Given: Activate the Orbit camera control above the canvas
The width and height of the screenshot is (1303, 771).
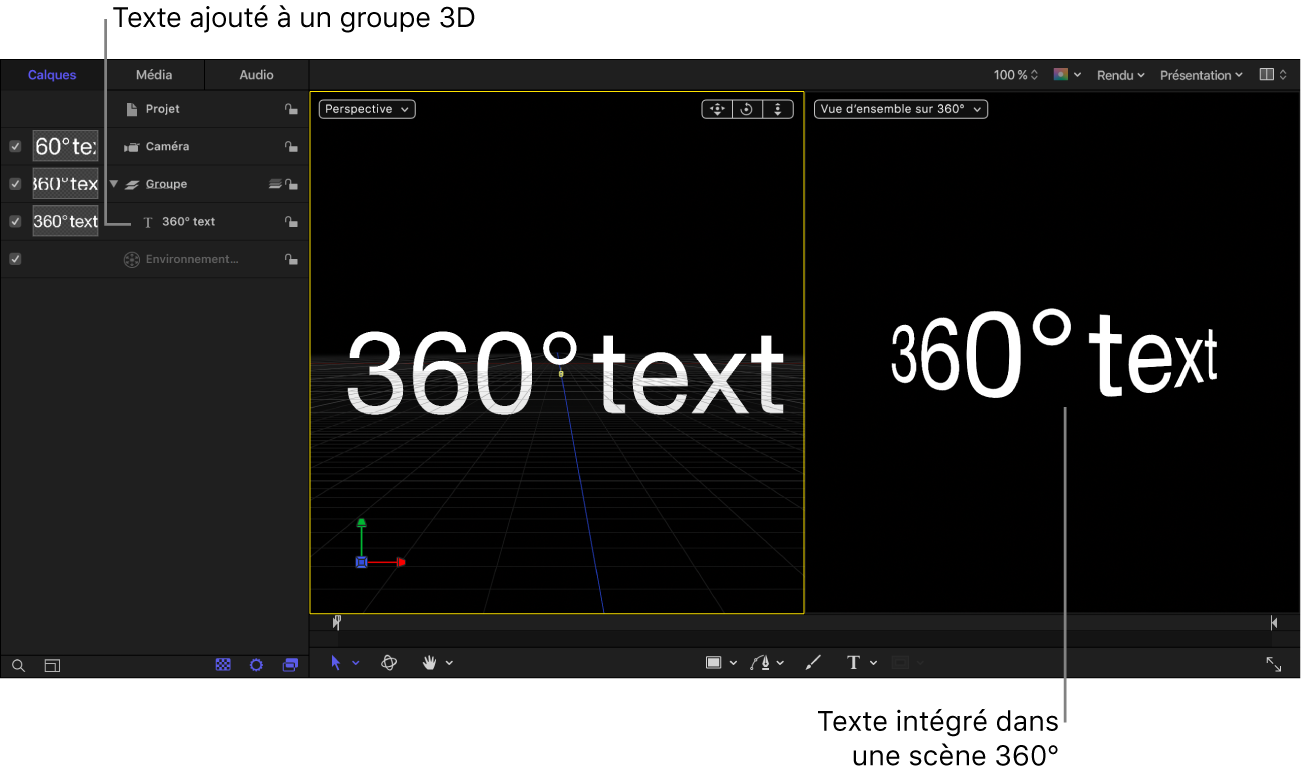Looking at the screenshot, I should tap(747, 109).
